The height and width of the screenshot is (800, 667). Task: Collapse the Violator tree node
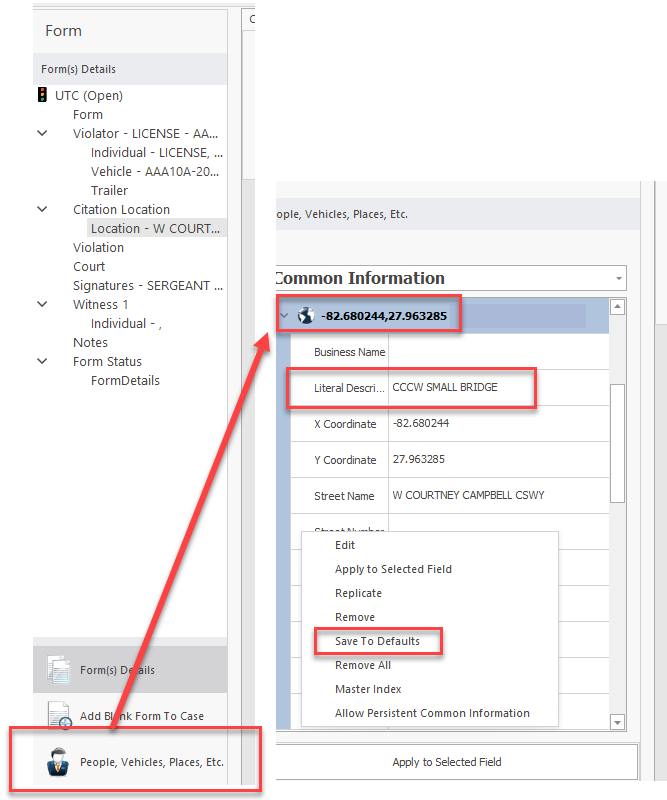[42, 133]
